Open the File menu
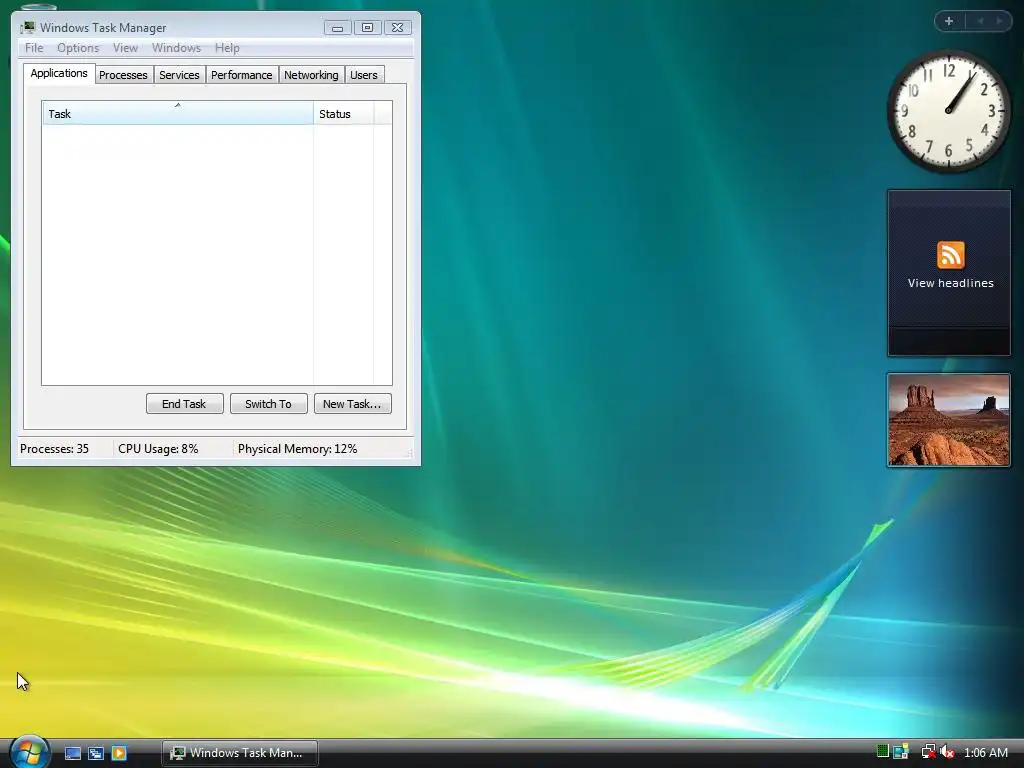This screenshot has height=768, width=1024. [34, 48]
